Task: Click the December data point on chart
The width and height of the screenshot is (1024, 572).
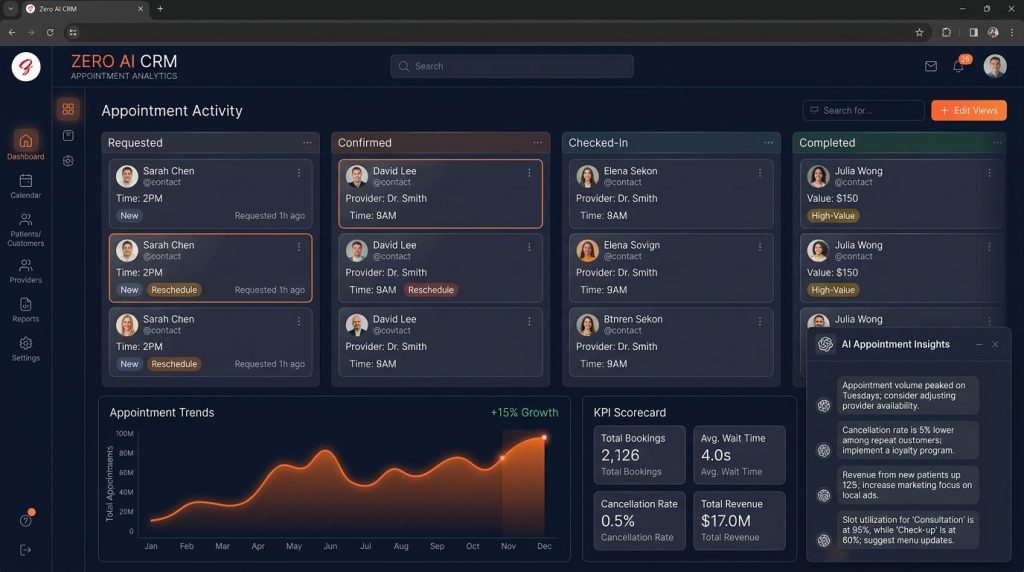Action: 544,437
